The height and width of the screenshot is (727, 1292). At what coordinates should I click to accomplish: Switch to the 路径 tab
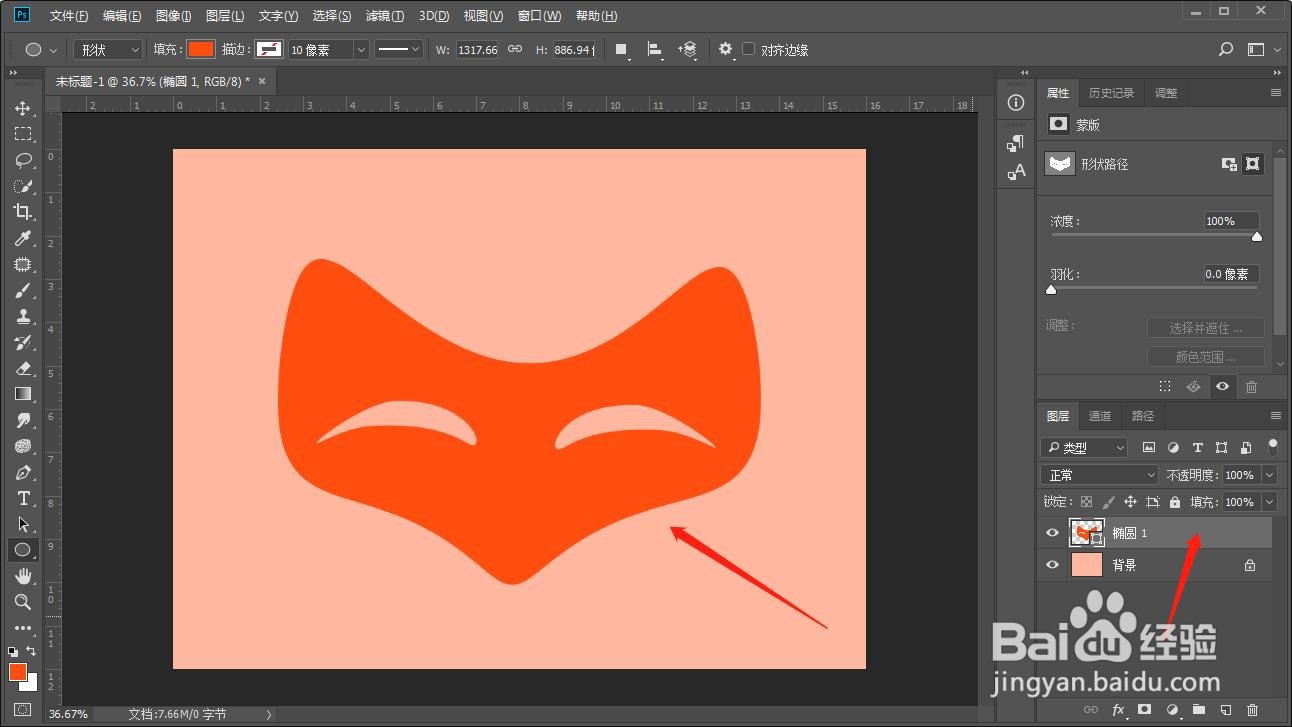[1143, 416]
